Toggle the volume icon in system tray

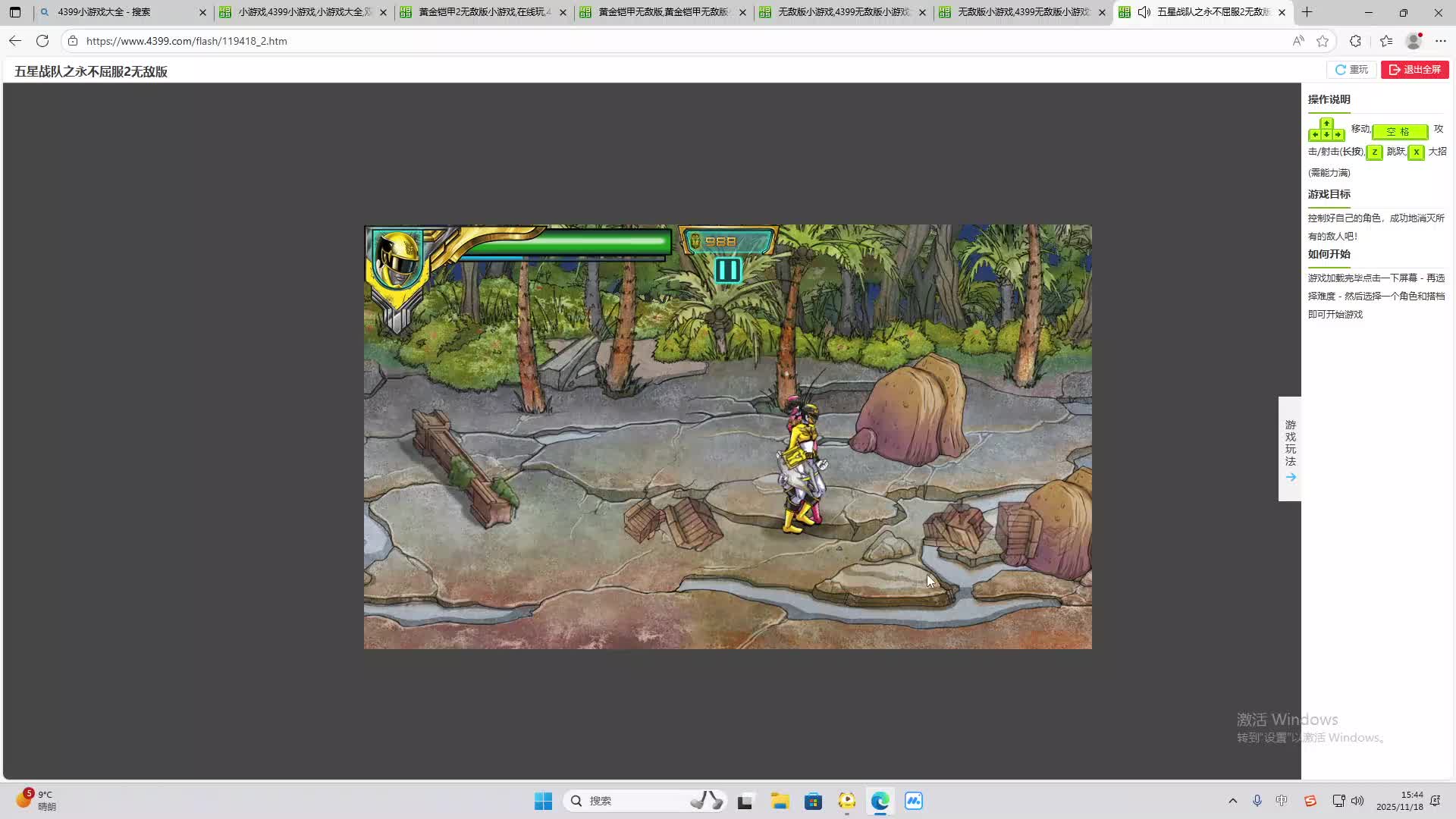point(1357,801)
